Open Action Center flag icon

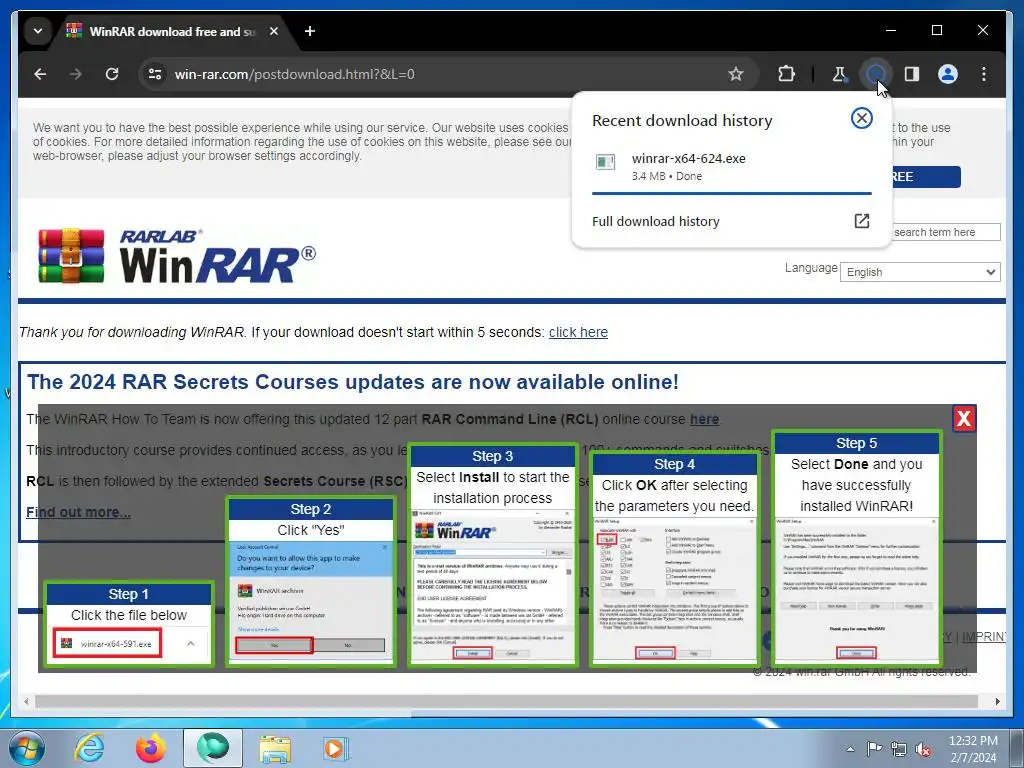click(x=874, y=749)
